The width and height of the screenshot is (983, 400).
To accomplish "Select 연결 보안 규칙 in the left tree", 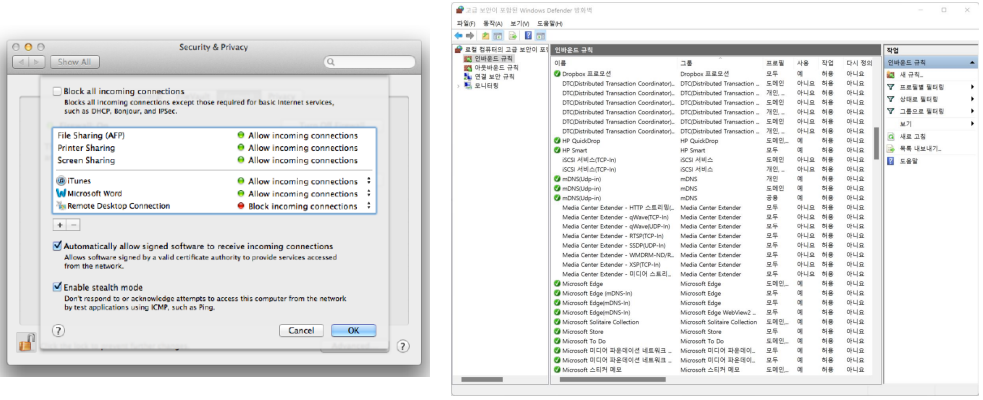I will (495, 76).
